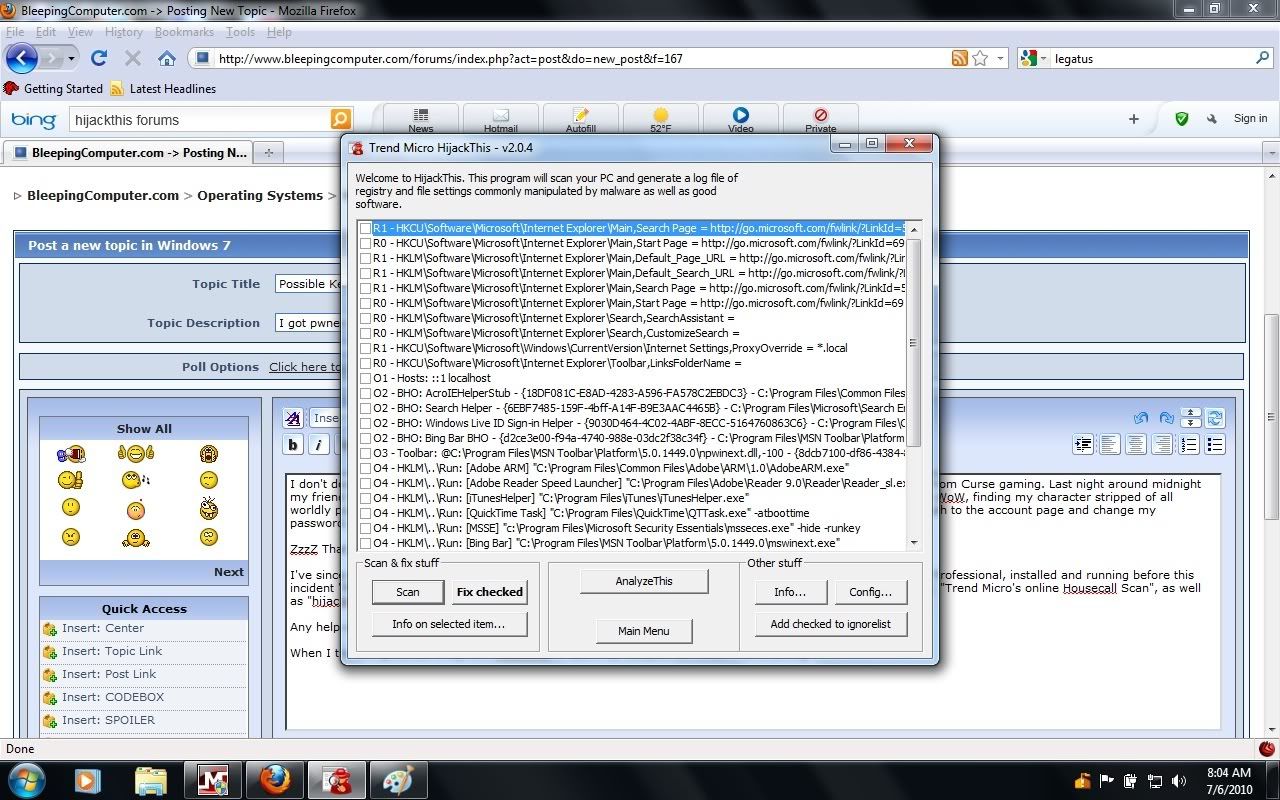Open News on the Bing toolbar
Viewport: 1280px width, 800px height.
coord(420,119)
